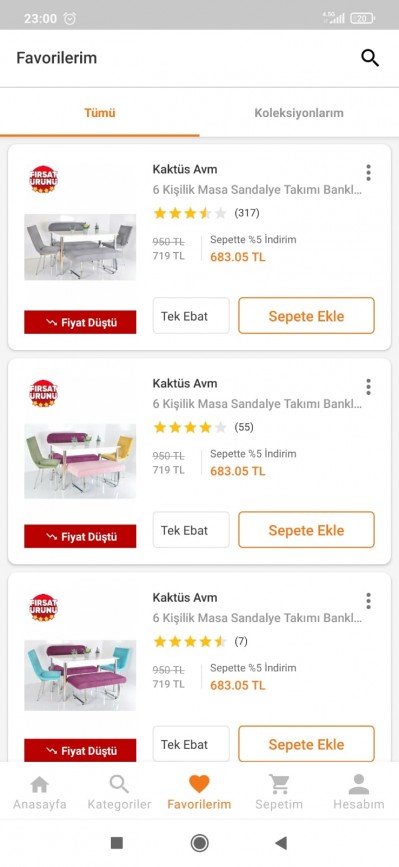The image size is (399, 867).
Task: Open options menu for first product
Action: pos(368,173)
